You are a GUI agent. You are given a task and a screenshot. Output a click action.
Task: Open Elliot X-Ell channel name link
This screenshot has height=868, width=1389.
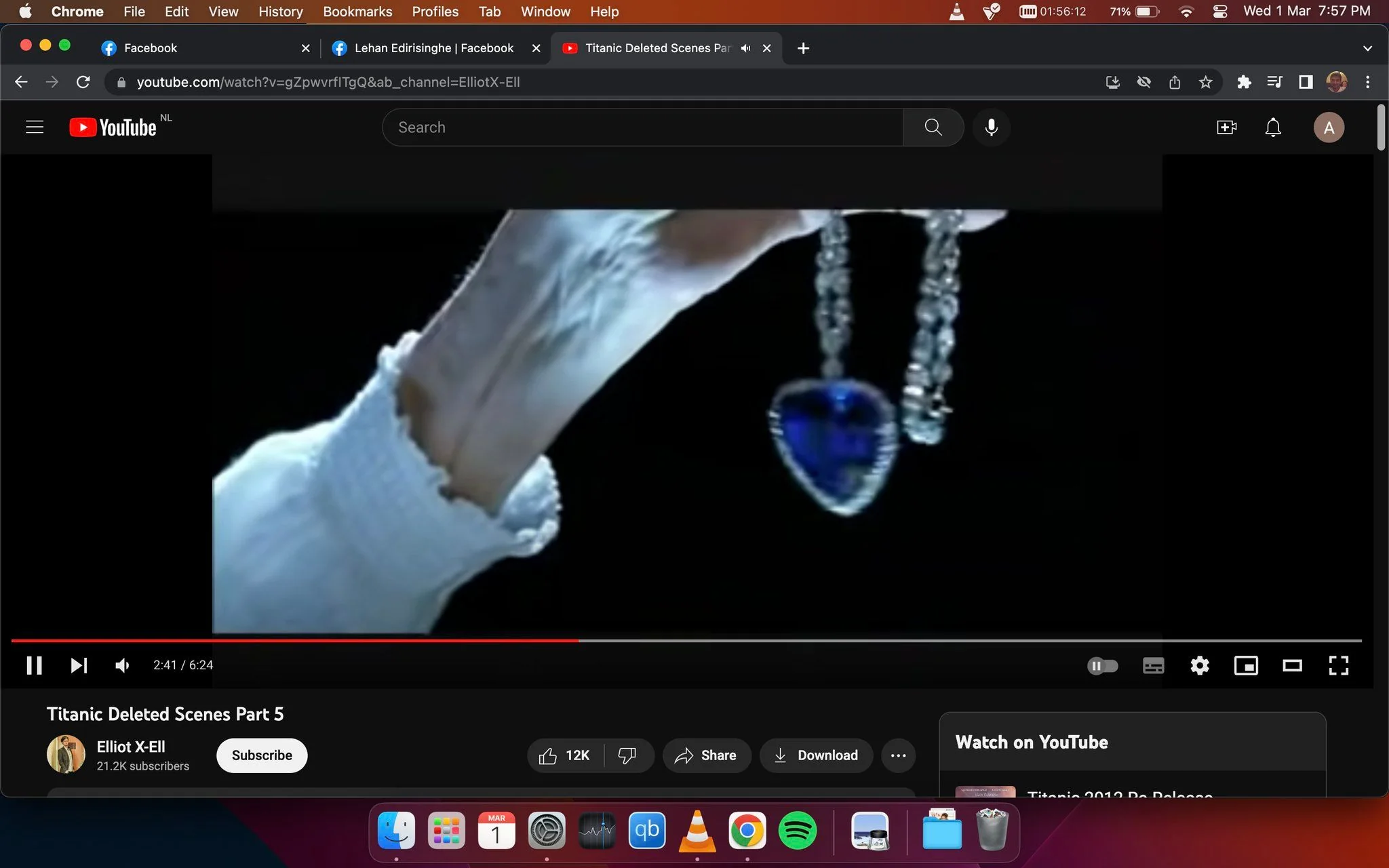131,747
